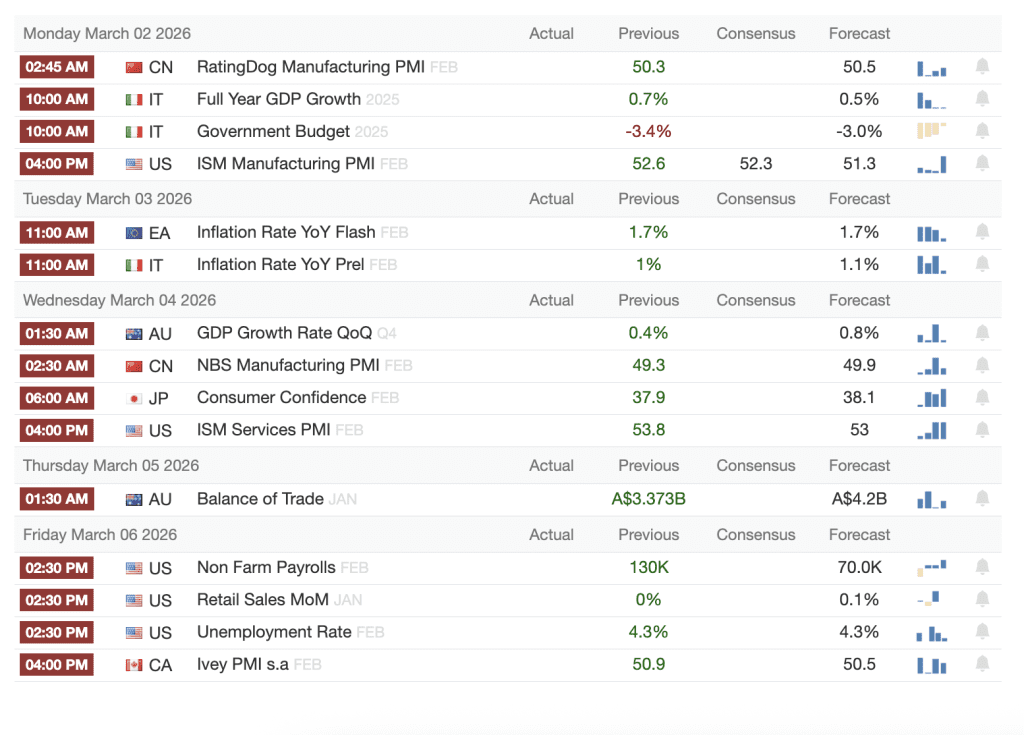Click the 02:45 AM time badge
Viewport: 1024px width, 735px height.
point(57,67)
